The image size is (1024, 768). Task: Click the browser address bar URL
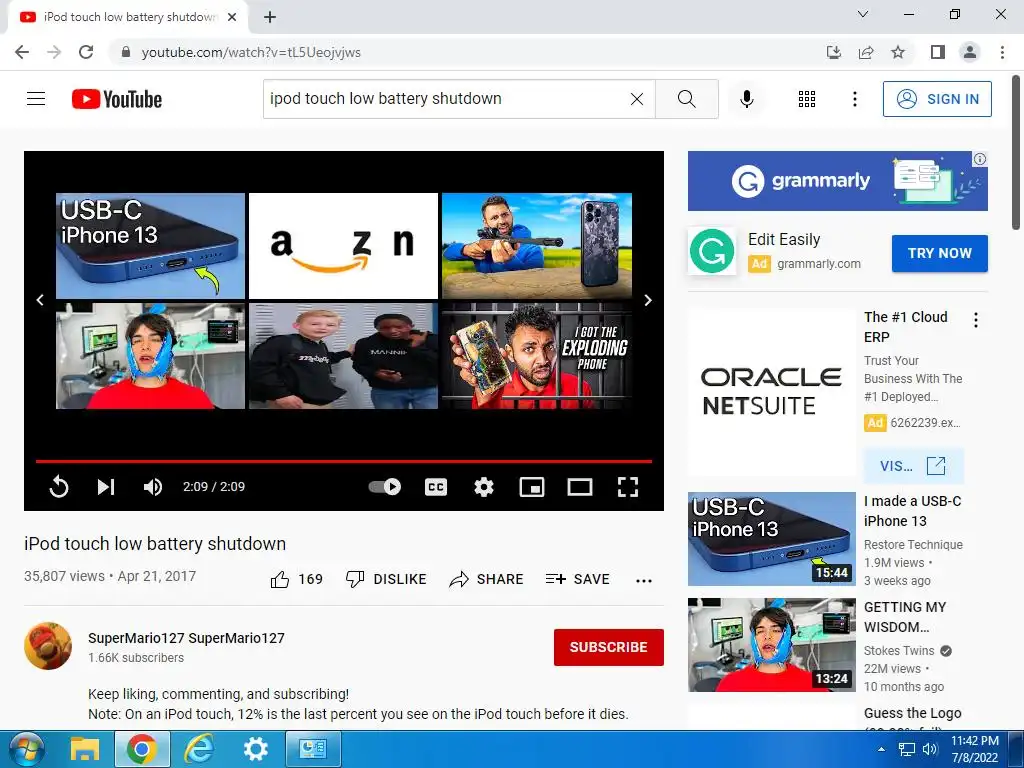251,52
